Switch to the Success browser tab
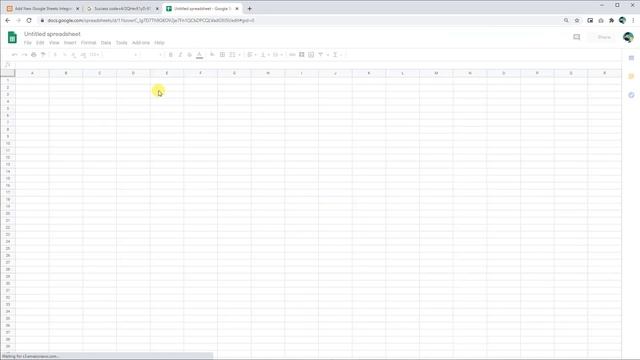This screenshot has height=360, width=640. [122, 9]
